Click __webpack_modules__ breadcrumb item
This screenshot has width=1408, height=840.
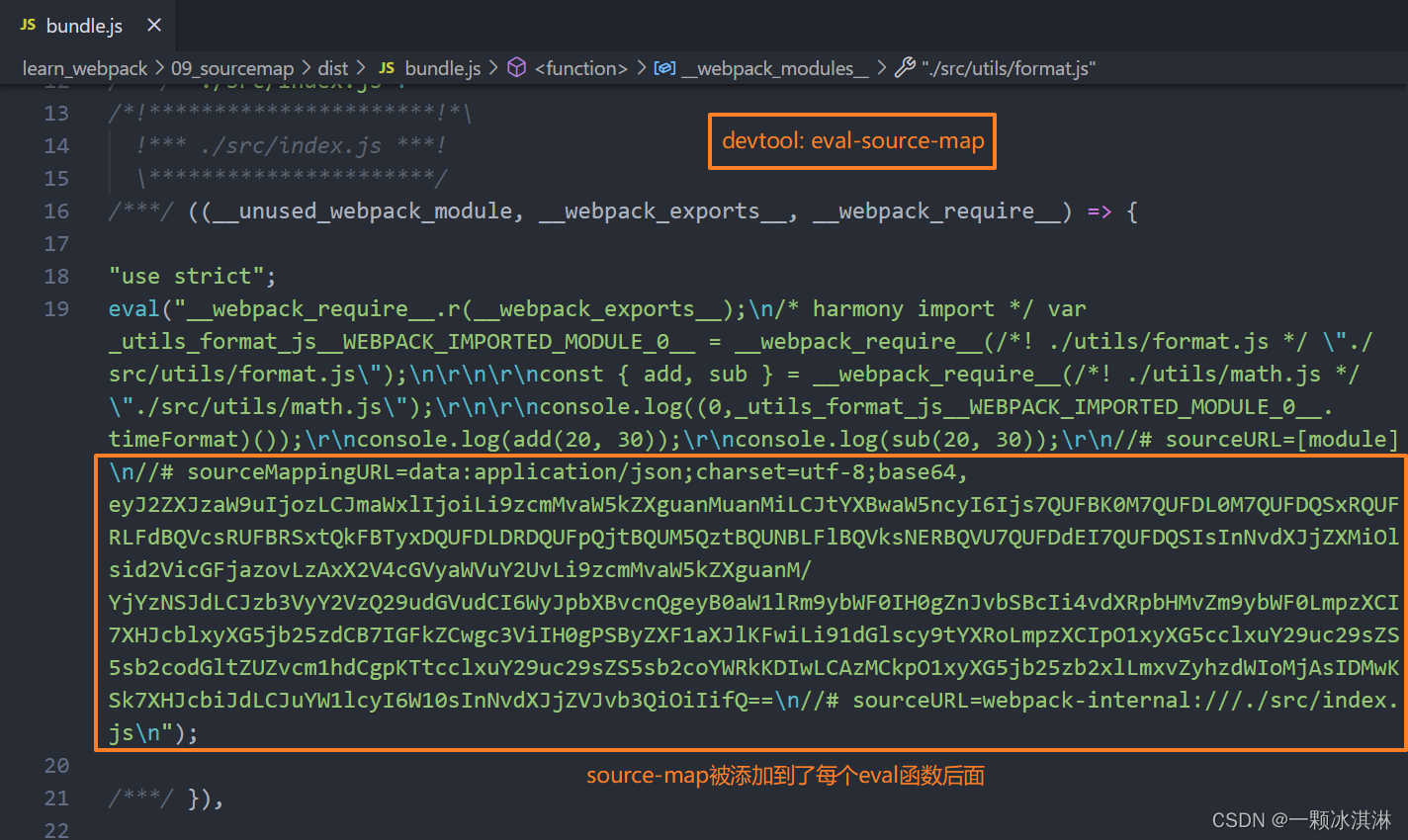click(775, 68)
